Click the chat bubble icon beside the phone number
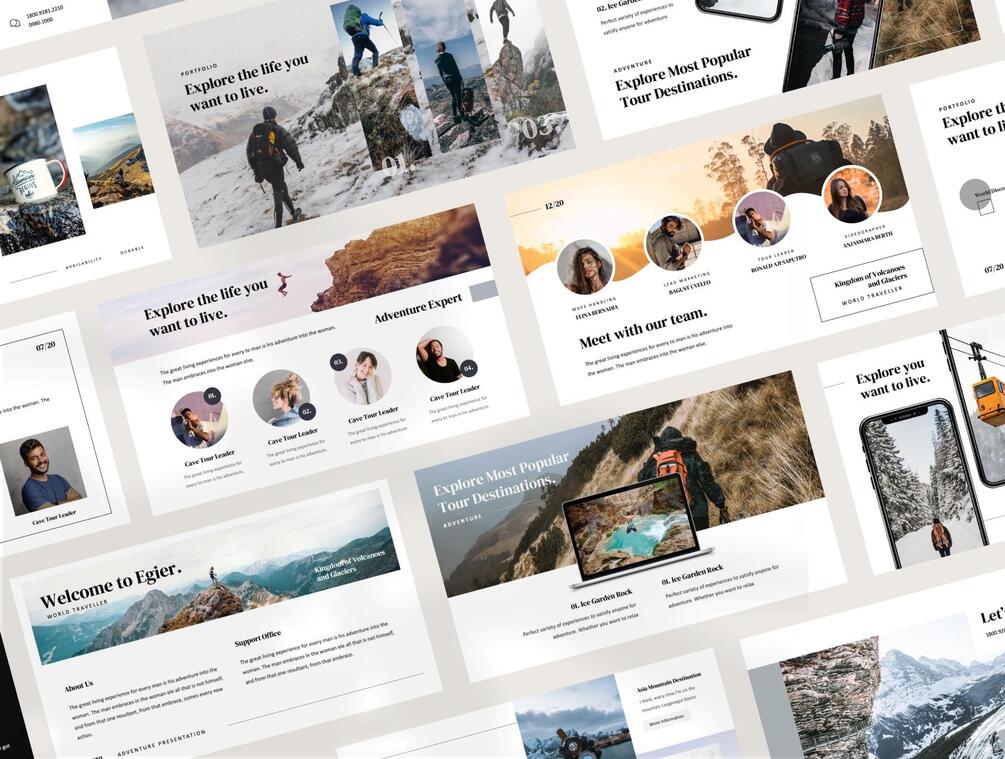Screen dimensions: 1005x759 click(15, 23)
